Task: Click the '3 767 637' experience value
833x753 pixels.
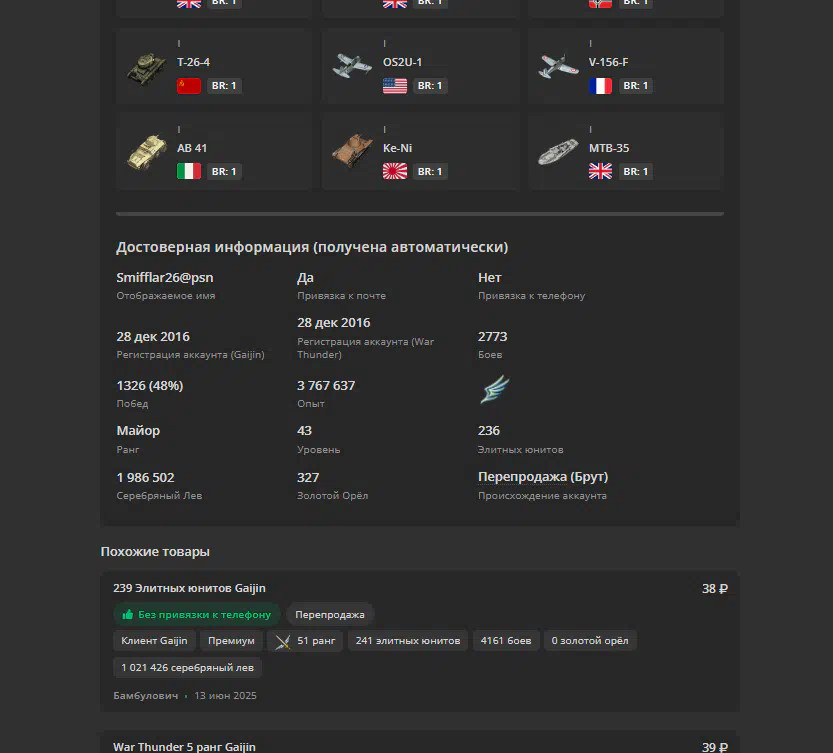Action: click(326, 386)
